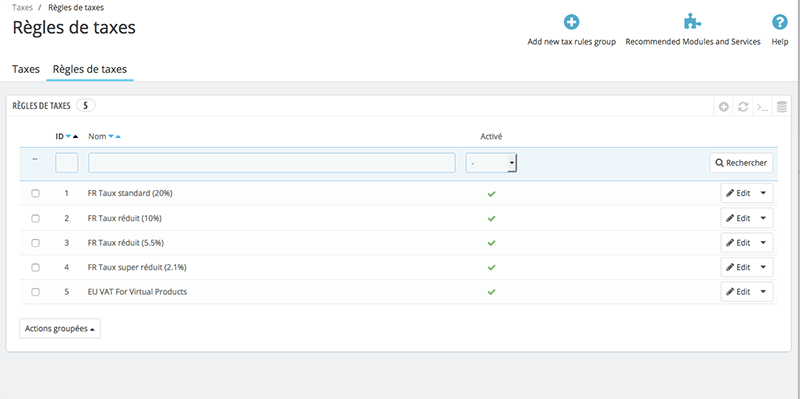Viewport: 800px width, 399px height.
Task: Expand Edit dropdown arrow for EU VAT row
Action: click(x=763, y=291)
